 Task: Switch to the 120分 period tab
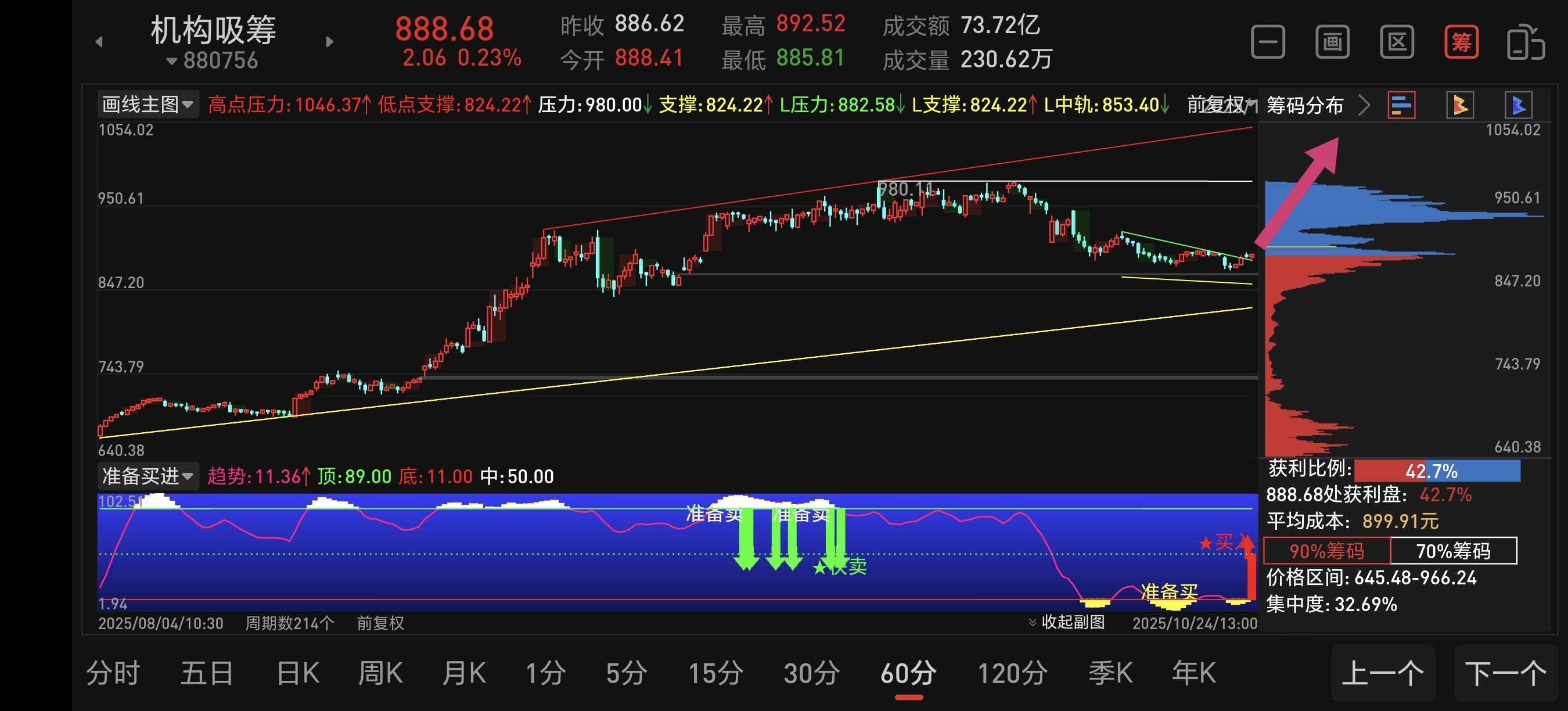tap(1012, 673)
